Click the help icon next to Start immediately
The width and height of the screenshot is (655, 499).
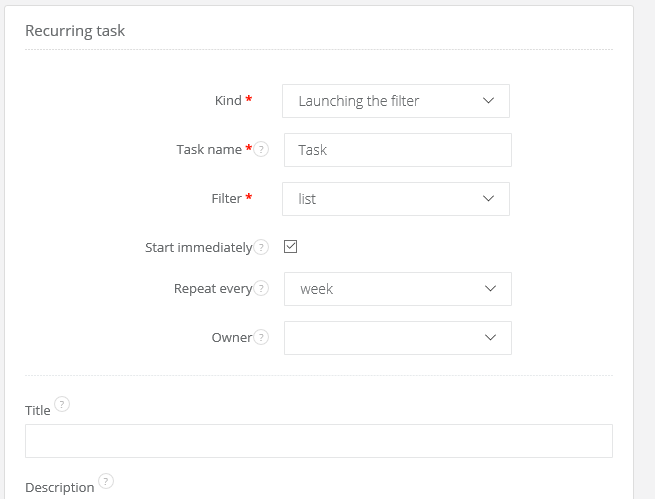(262, 247)
